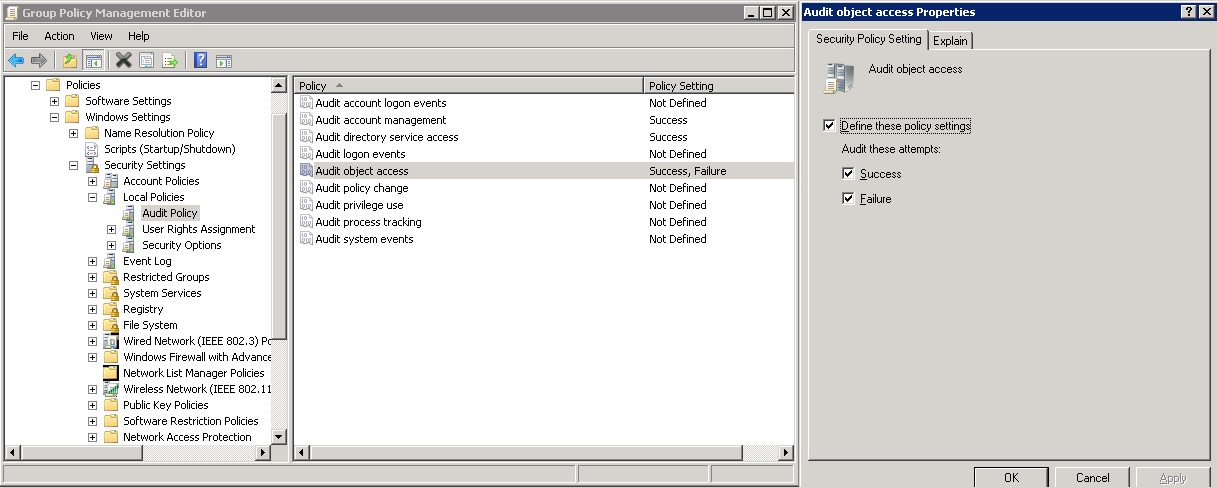Collapse the Security Settings node
Screen dimensions: 1218x488
74,165
